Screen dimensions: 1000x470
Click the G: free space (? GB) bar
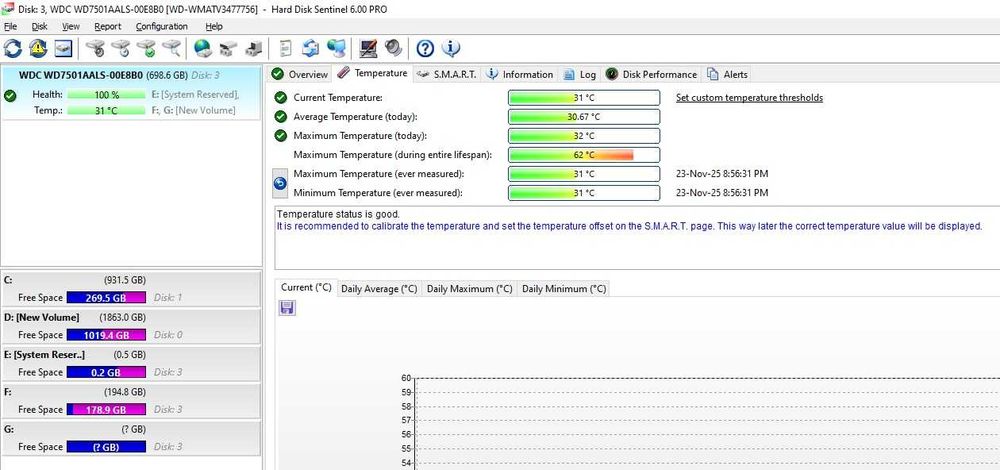tap(106, 447)
